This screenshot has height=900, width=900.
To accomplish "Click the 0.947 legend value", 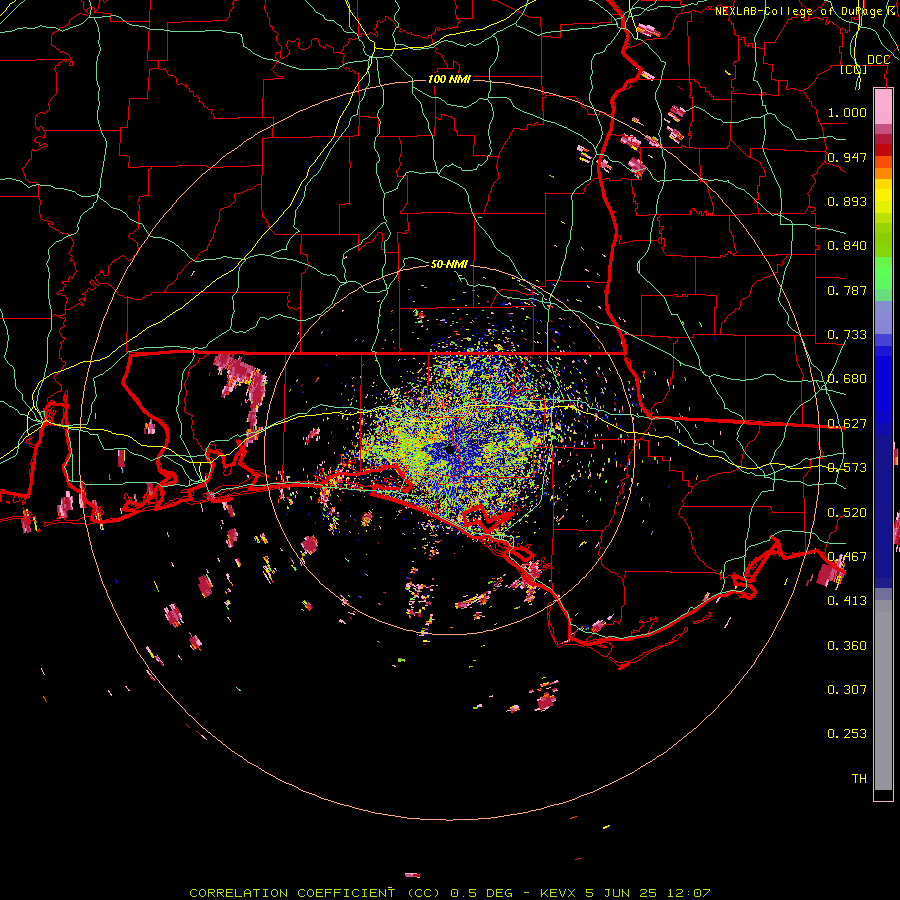I will pyautogui.click(x=847, y=157).
